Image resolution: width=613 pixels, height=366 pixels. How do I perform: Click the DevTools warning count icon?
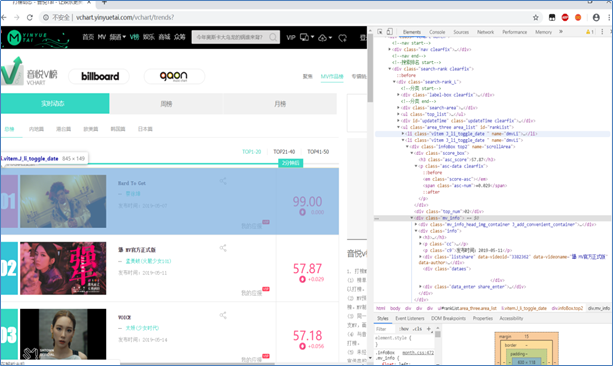590,32
